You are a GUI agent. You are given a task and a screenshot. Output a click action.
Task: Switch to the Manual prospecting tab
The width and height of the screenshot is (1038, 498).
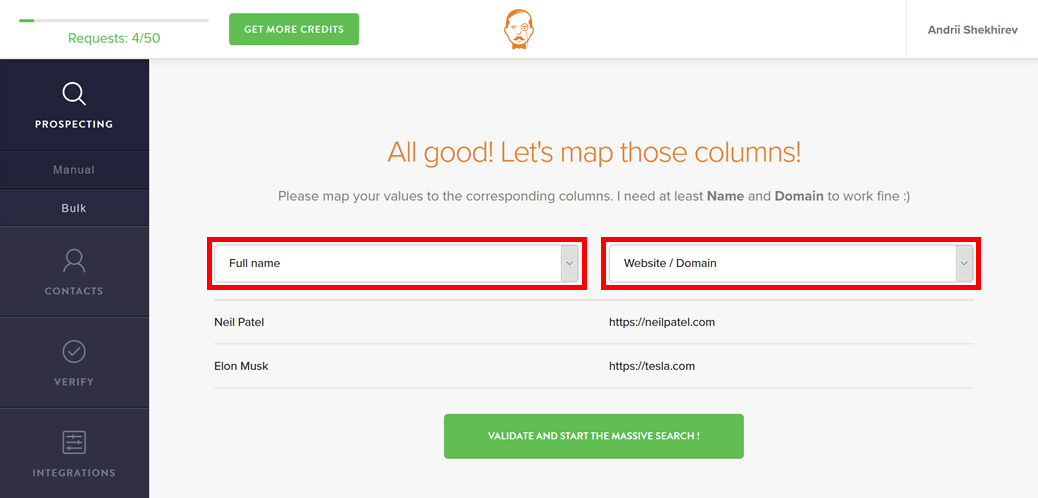(x=74, y=170)
